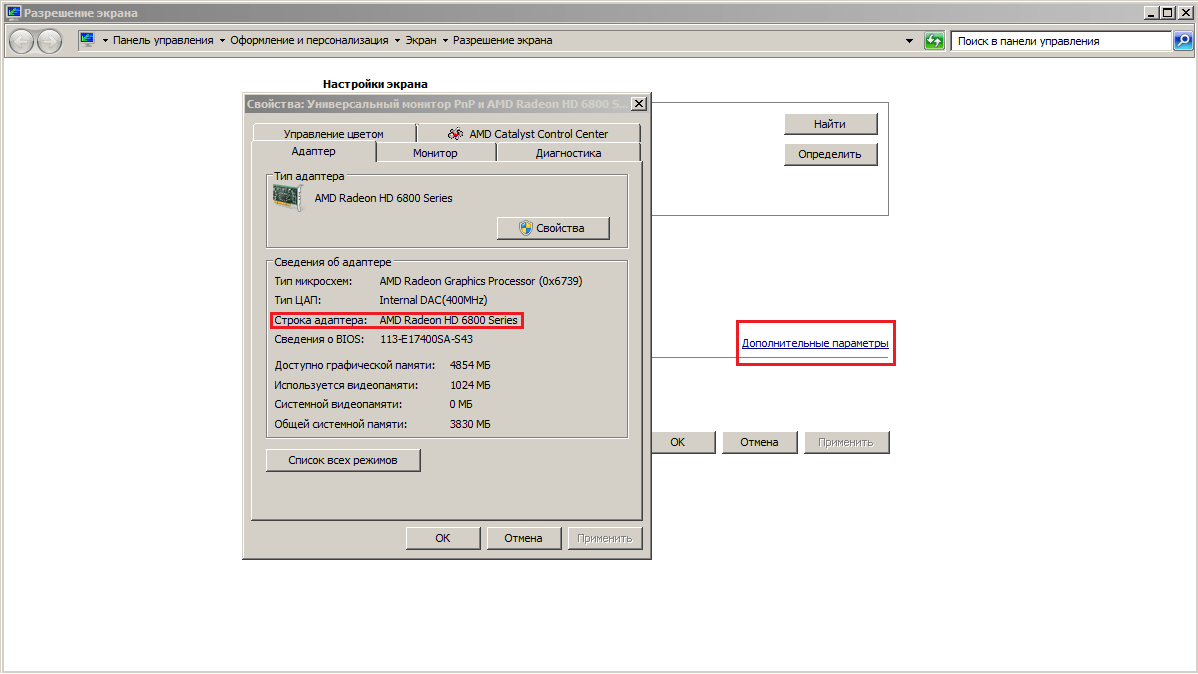Click the Свойства button with shield
The height and width of the screenshot is (674, 1198).
553,228
